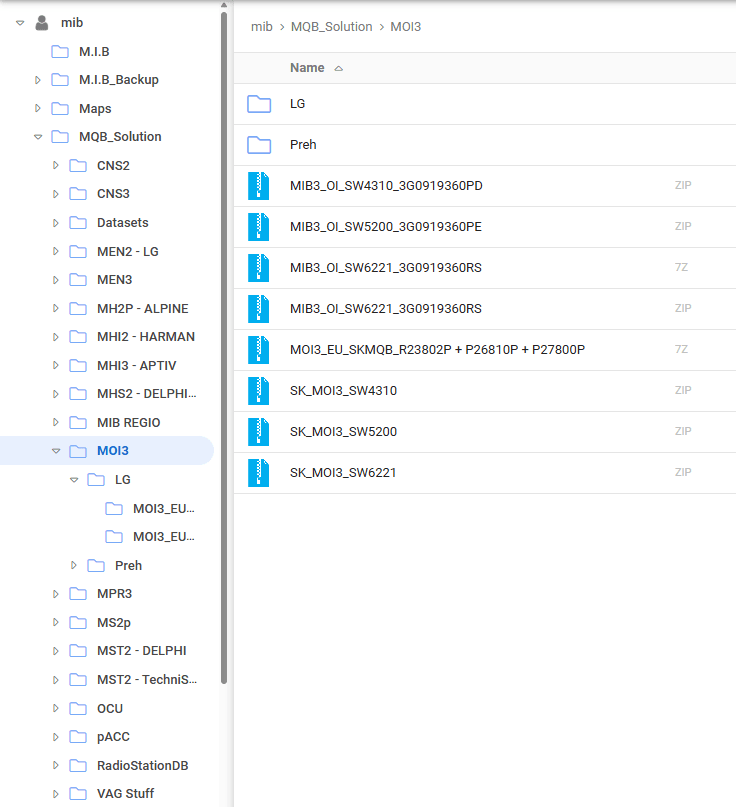Screen dimensions: 736x807
Task: Collapse the MOI3 tree node
Action: (x=56, y=451)
